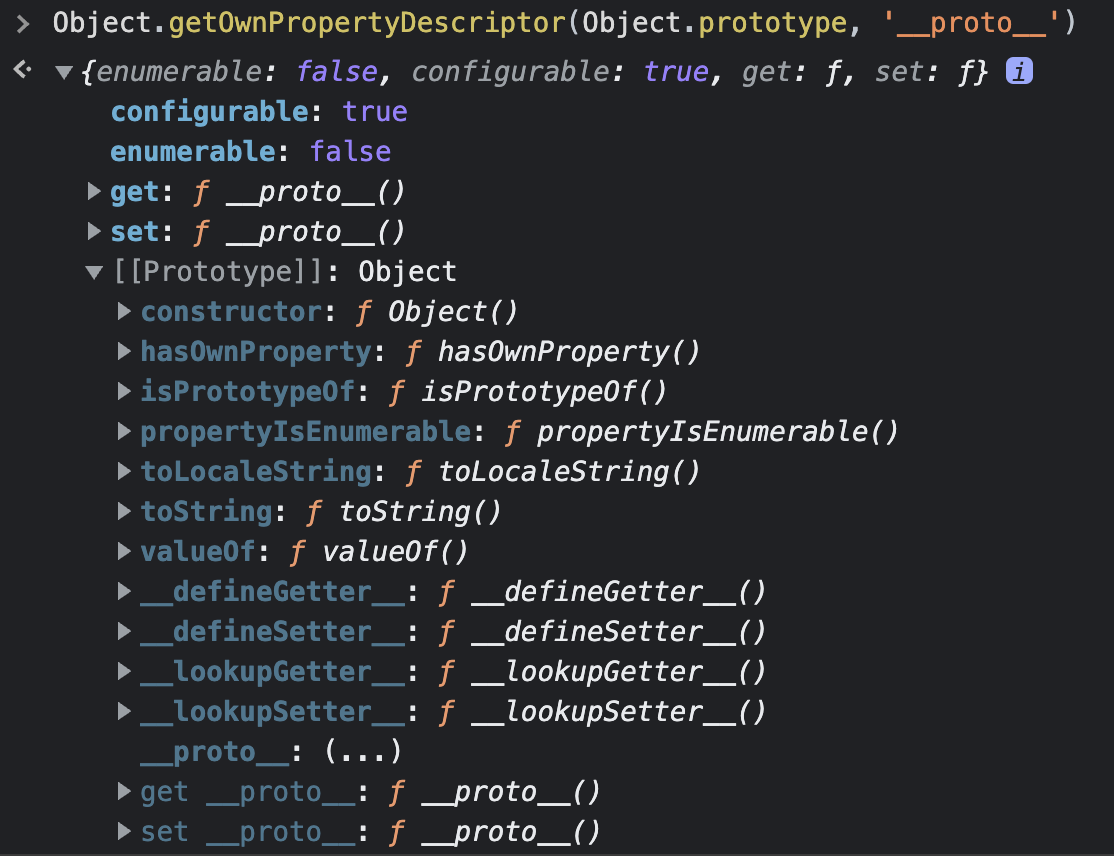Expand the set __proto__ accessor row
Screen dimensions: 1114x856
click(x=124, y=830)
